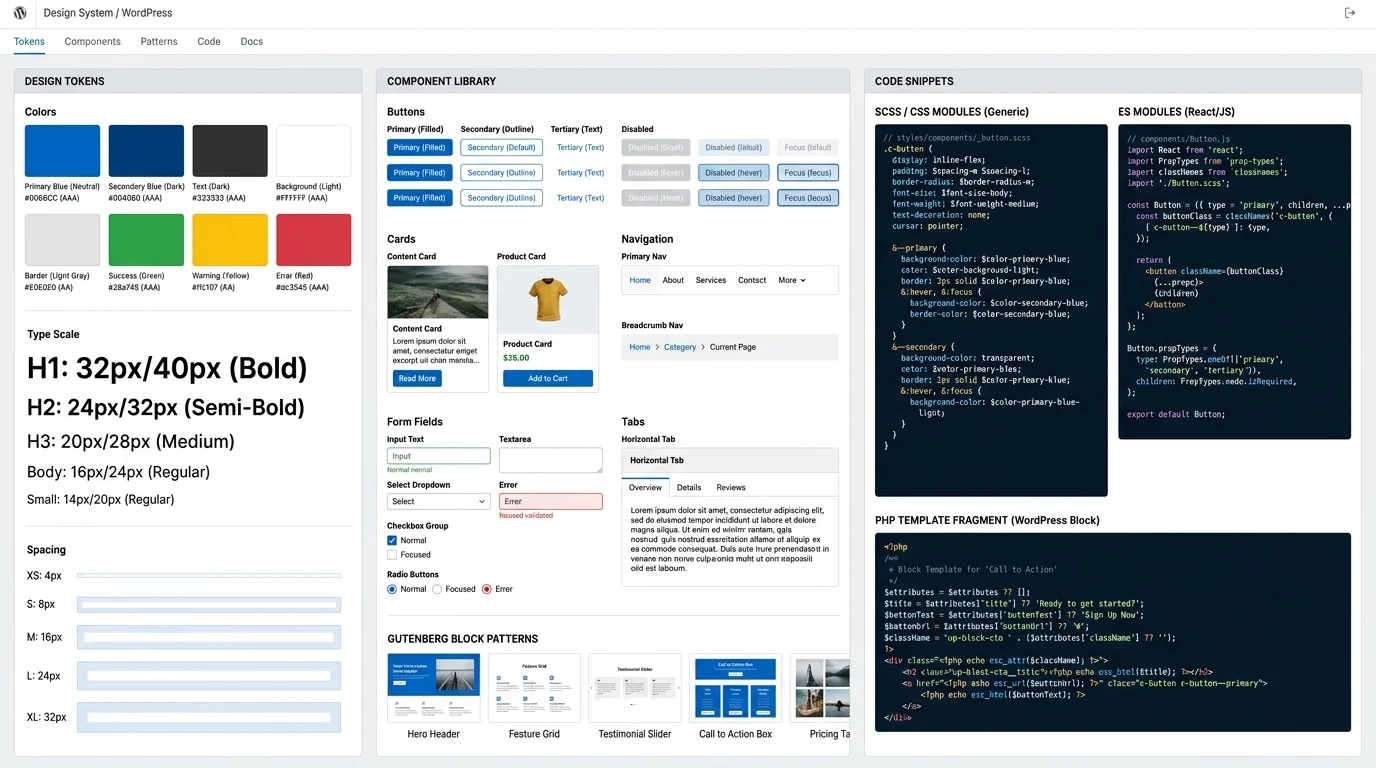
Task: Select the Overview horizontal tab
Action: coord(645,487)
